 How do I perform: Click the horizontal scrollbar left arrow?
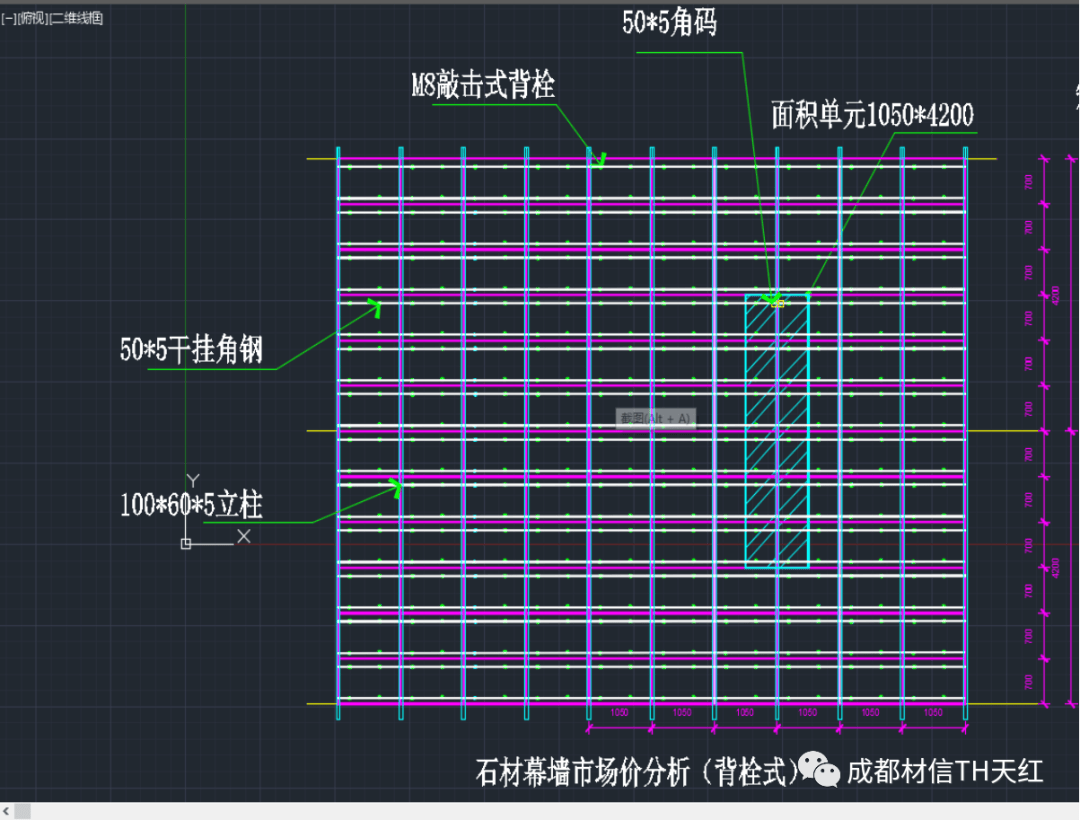pyautogui.click(x=6, y=811)
